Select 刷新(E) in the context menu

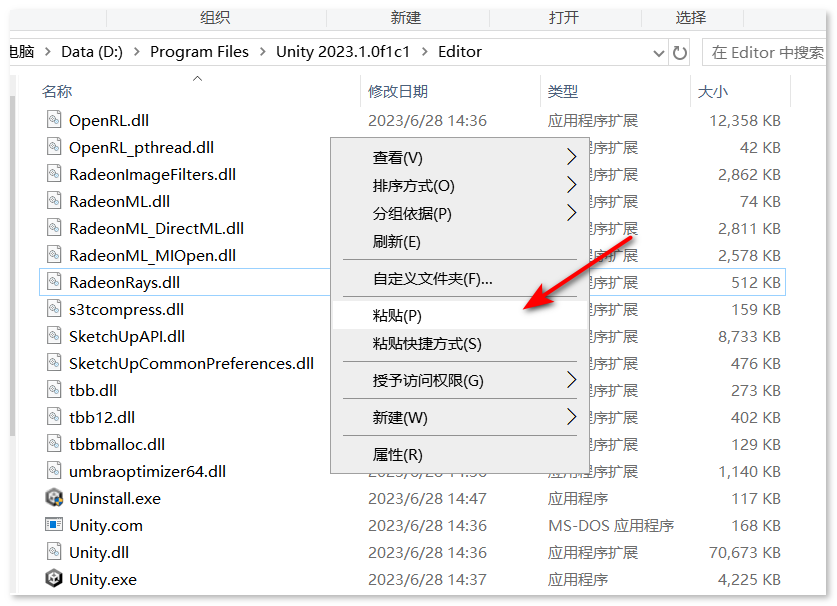pyautogui.click(x=459, y=242)
